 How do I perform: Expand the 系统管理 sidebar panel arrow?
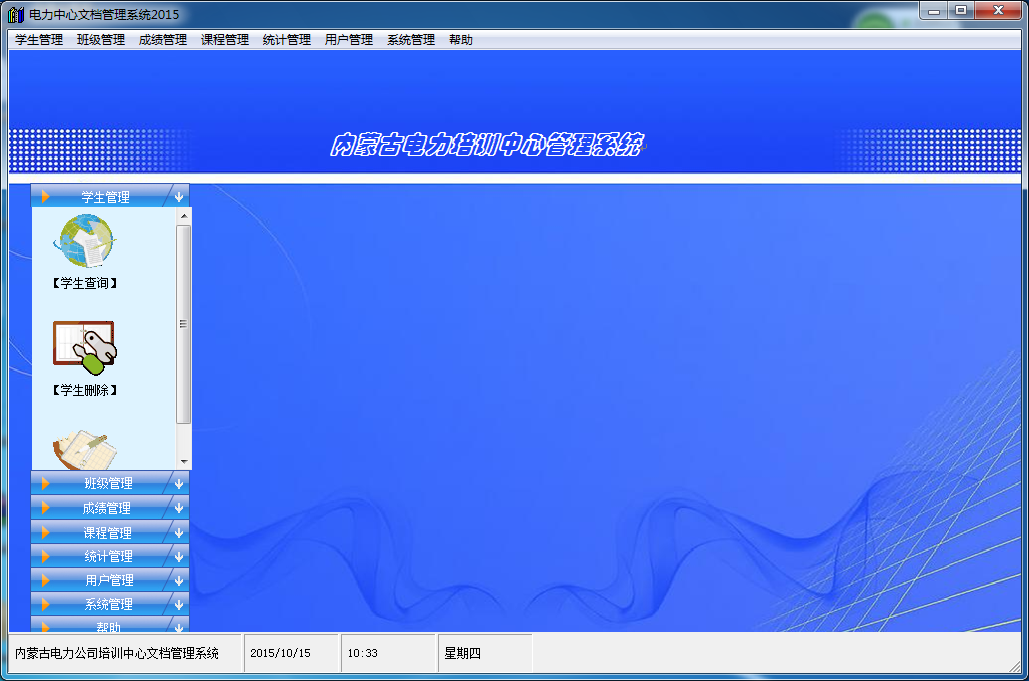[x=178, y=604]
